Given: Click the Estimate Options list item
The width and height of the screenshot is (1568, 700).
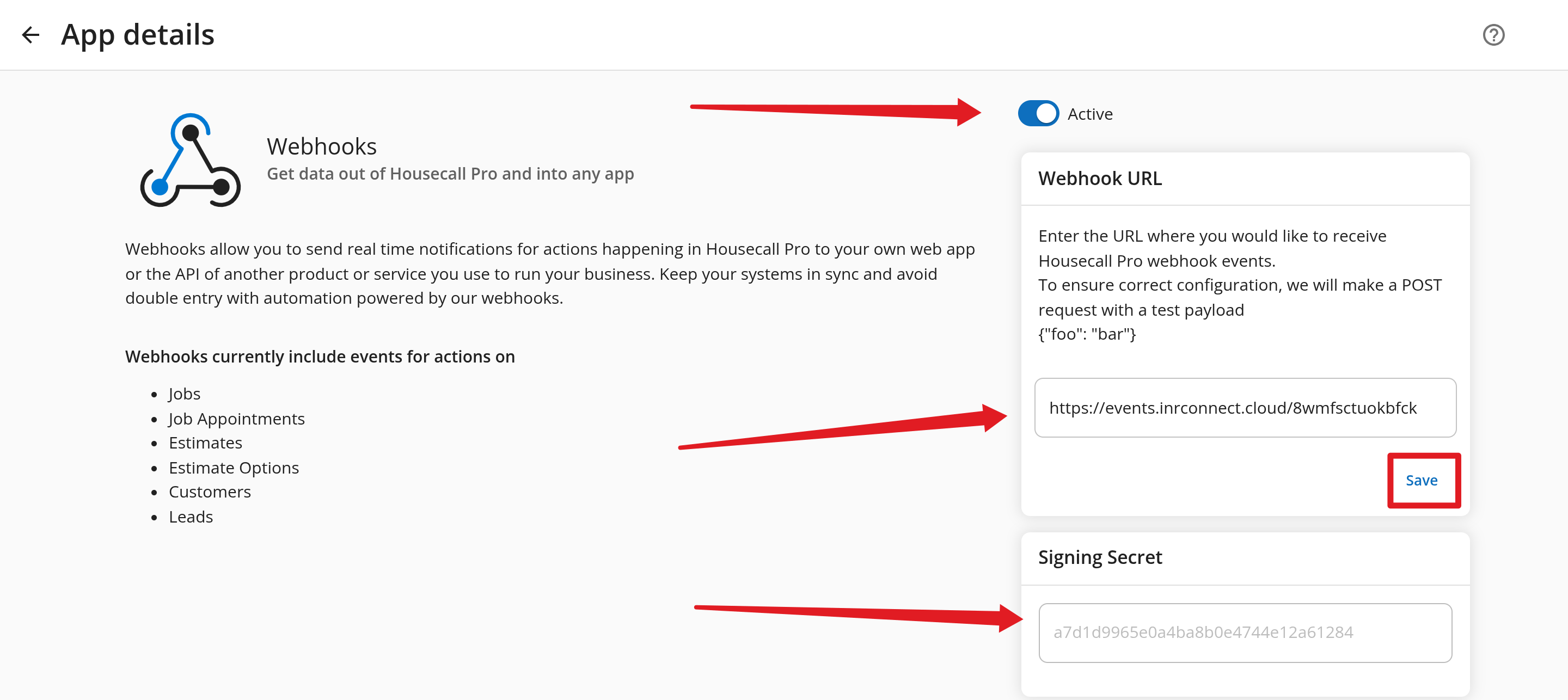Looking at the screenshot, I should 234,468.
